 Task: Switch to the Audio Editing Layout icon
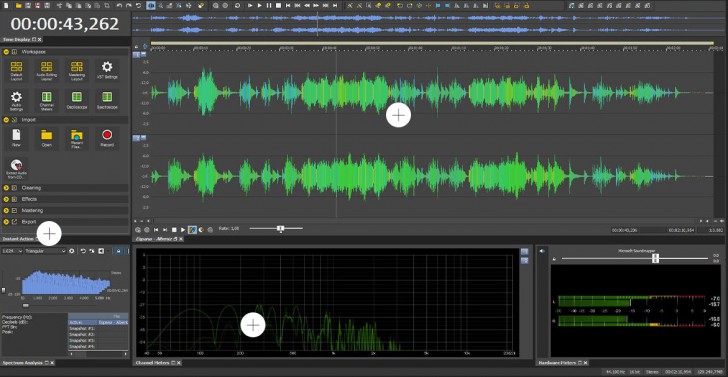46,72
